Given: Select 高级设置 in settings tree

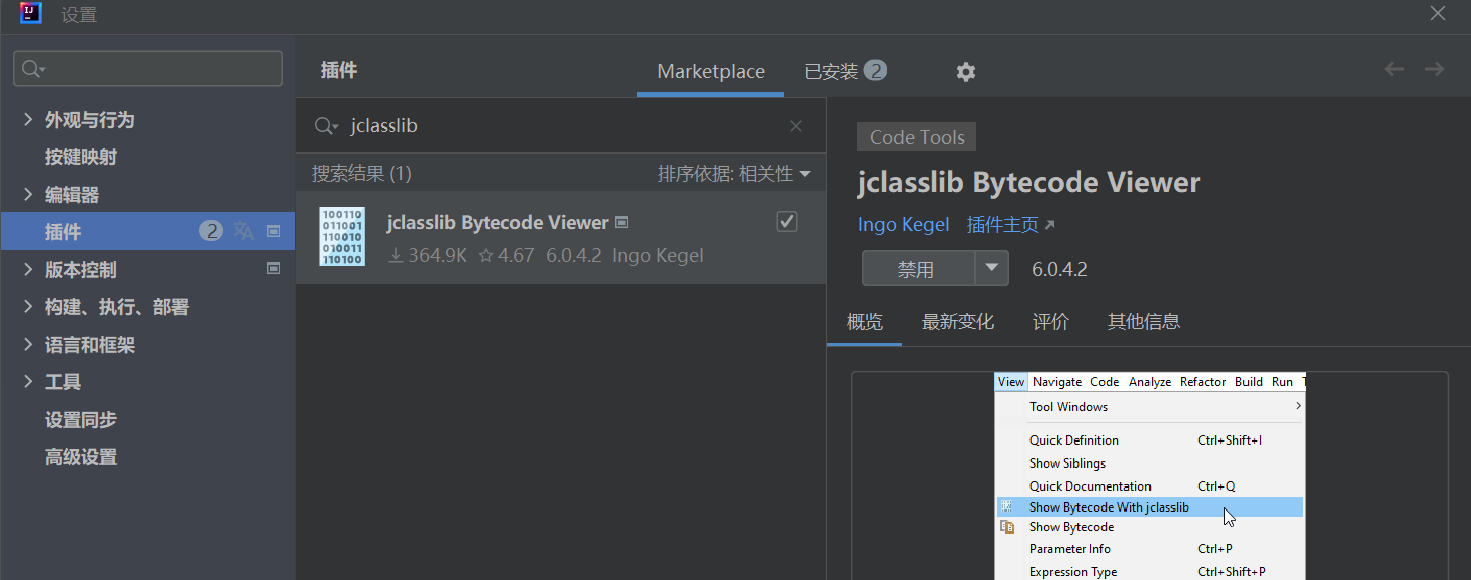Looking at the screenshot, I should tap(81, 457).
